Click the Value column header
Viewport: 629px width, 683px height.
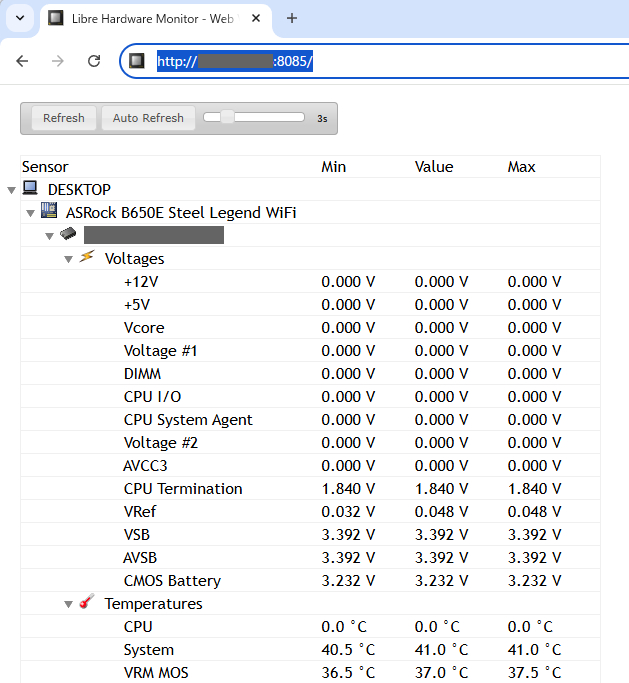point(434,167)
